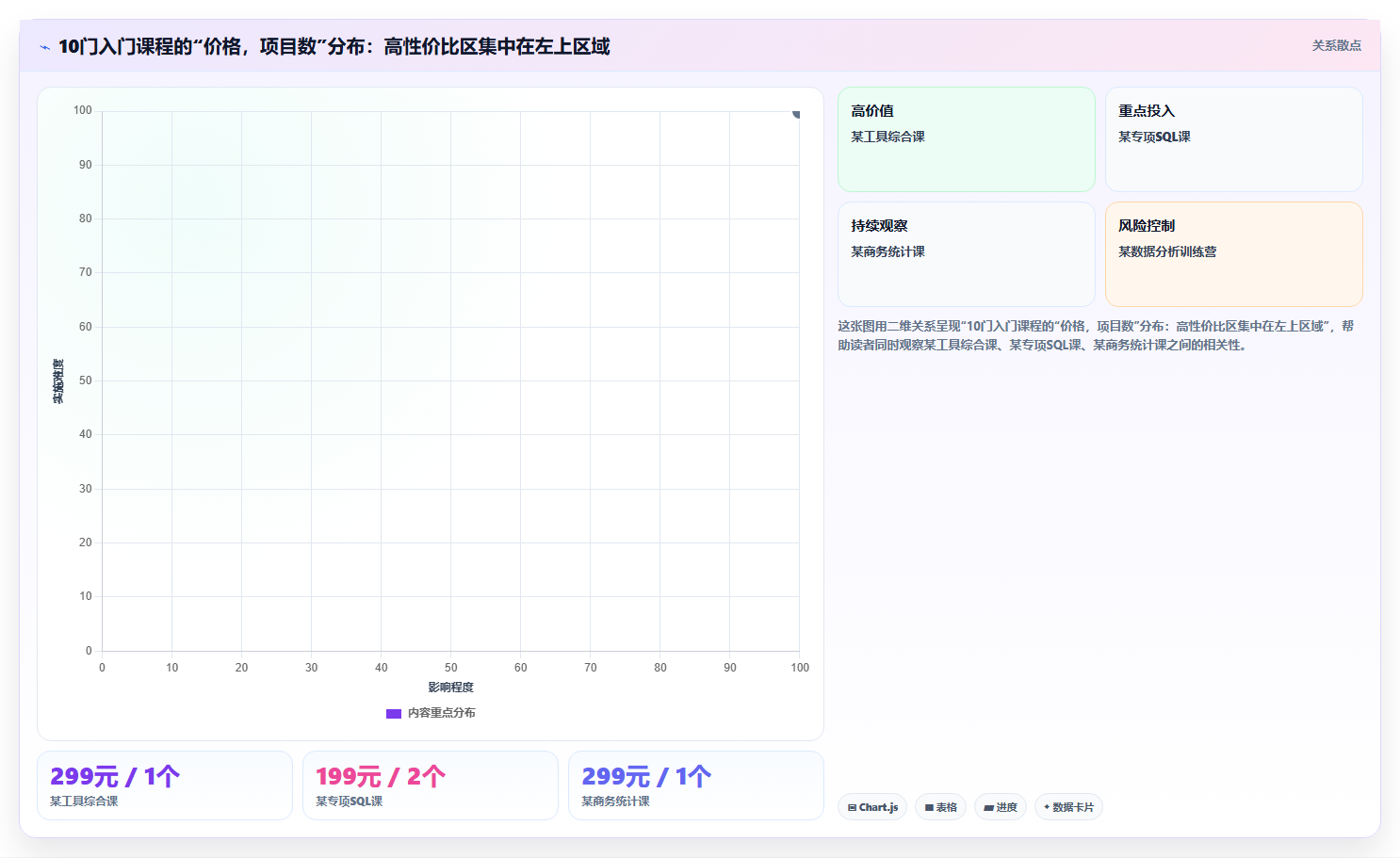Click the 某商务统计课 caption in bottom stat card
This screenshot has width=1400, height=858.
pos(615,801)
